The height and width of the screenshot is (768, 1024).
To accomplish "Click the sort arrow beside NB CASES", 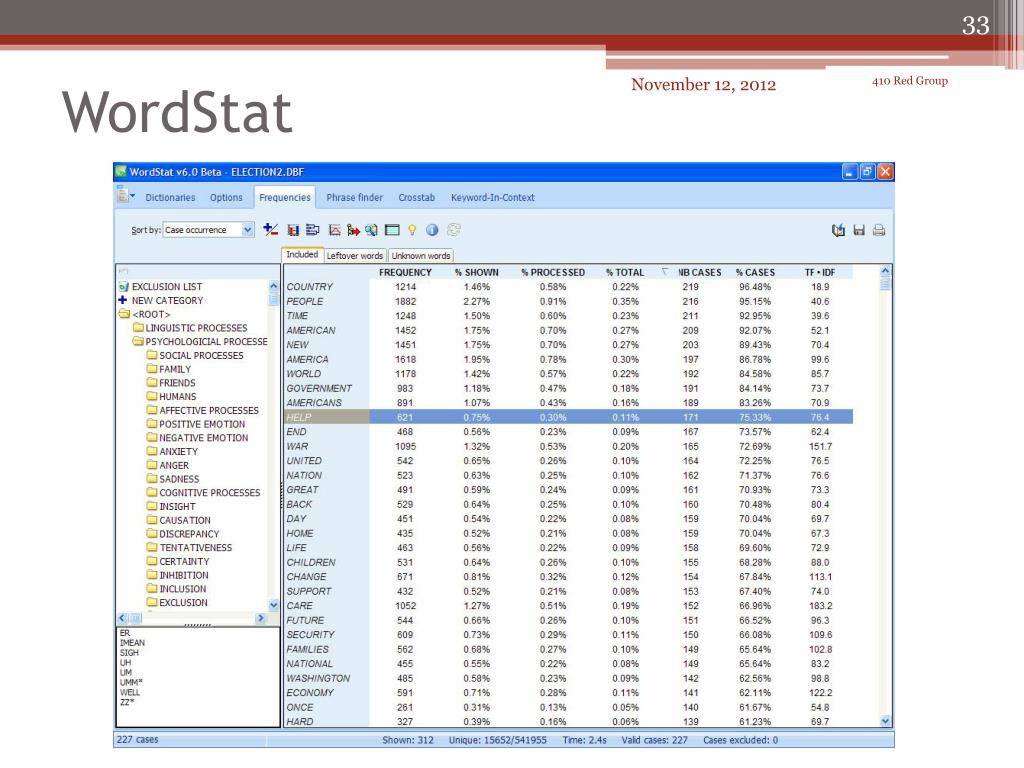I will click(x=665, y=272).
